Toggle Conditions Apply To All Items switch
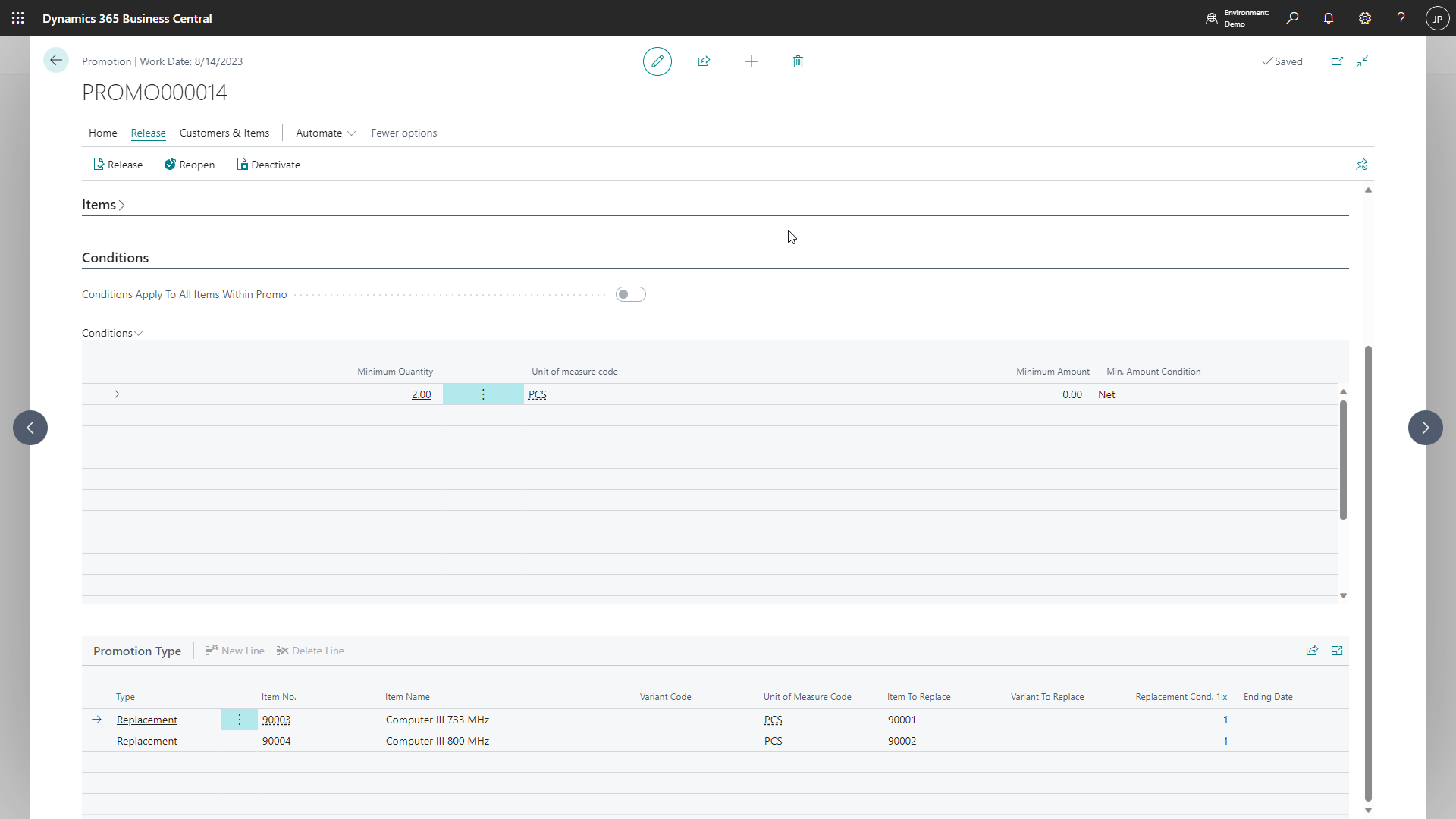The image size is (1456, 819). (631, 294)
